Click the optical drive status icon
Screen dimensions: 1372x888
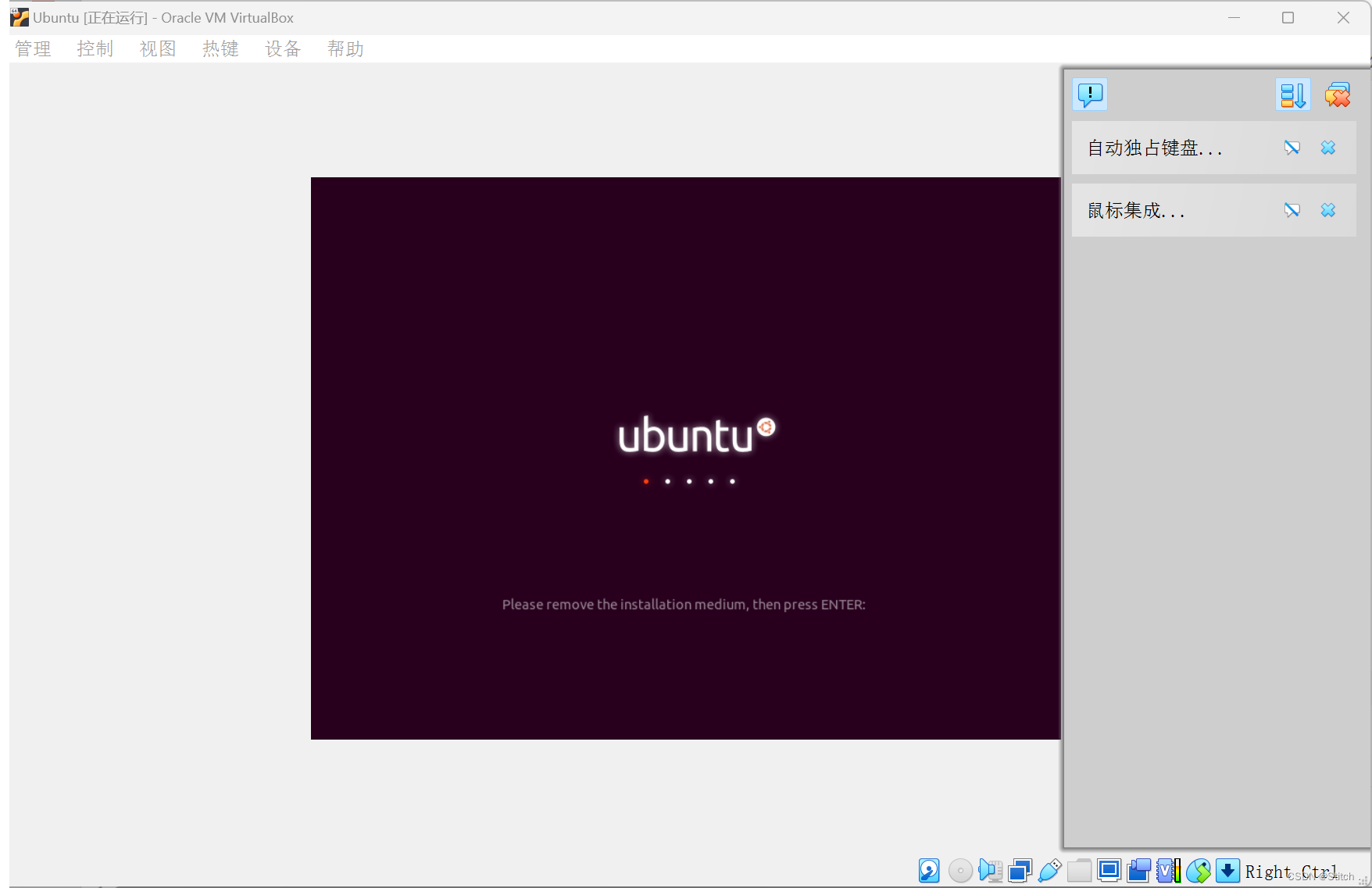(x=960, y=870)
